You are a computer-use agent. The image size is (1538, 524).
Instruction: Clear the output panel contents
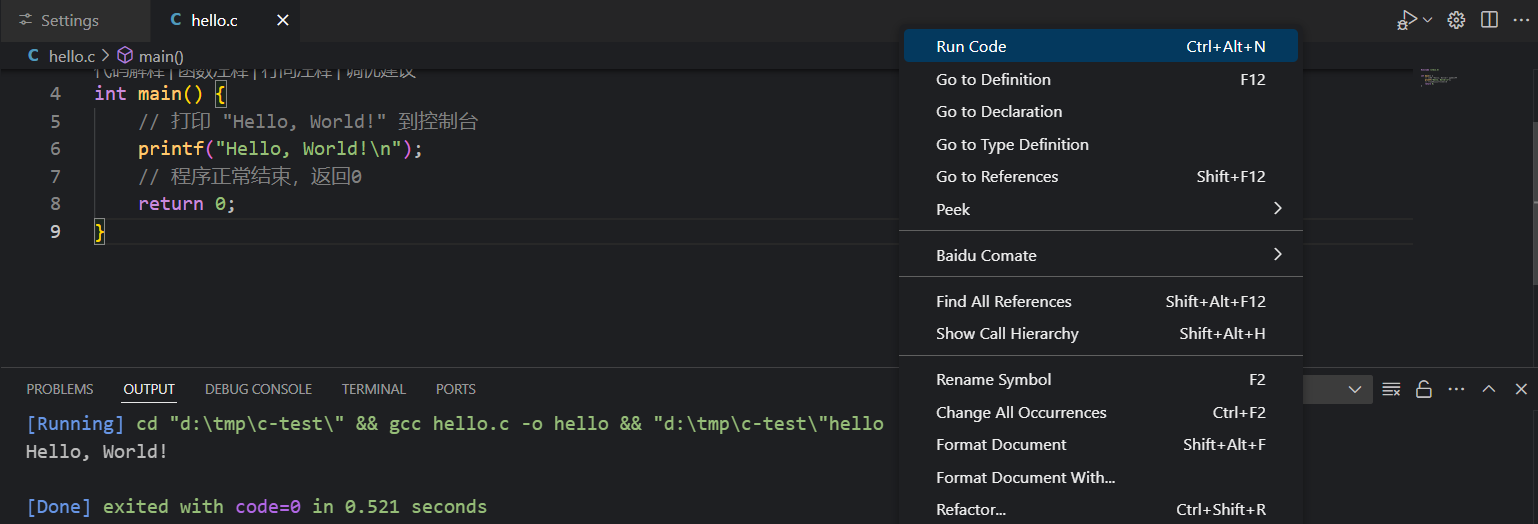pos(1391,389)
